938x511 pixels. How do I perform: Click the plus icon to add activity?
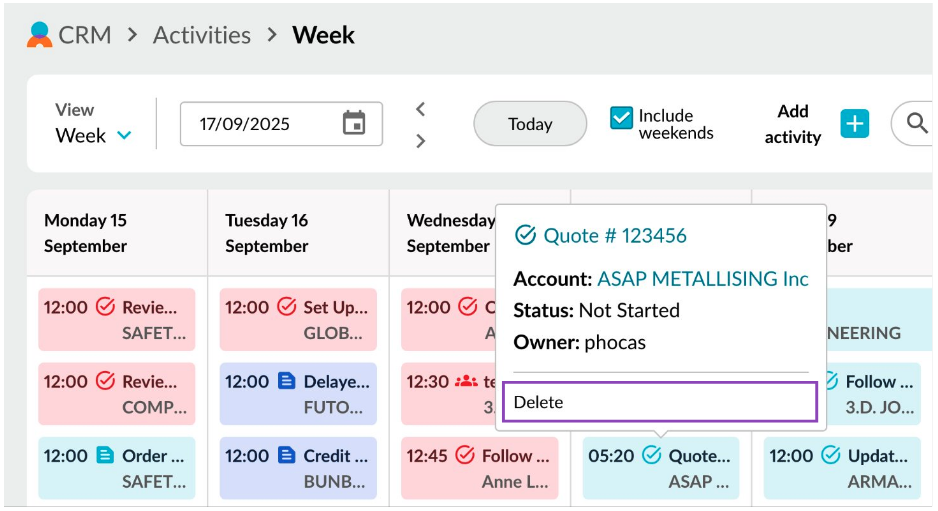(x=854, y=124)
